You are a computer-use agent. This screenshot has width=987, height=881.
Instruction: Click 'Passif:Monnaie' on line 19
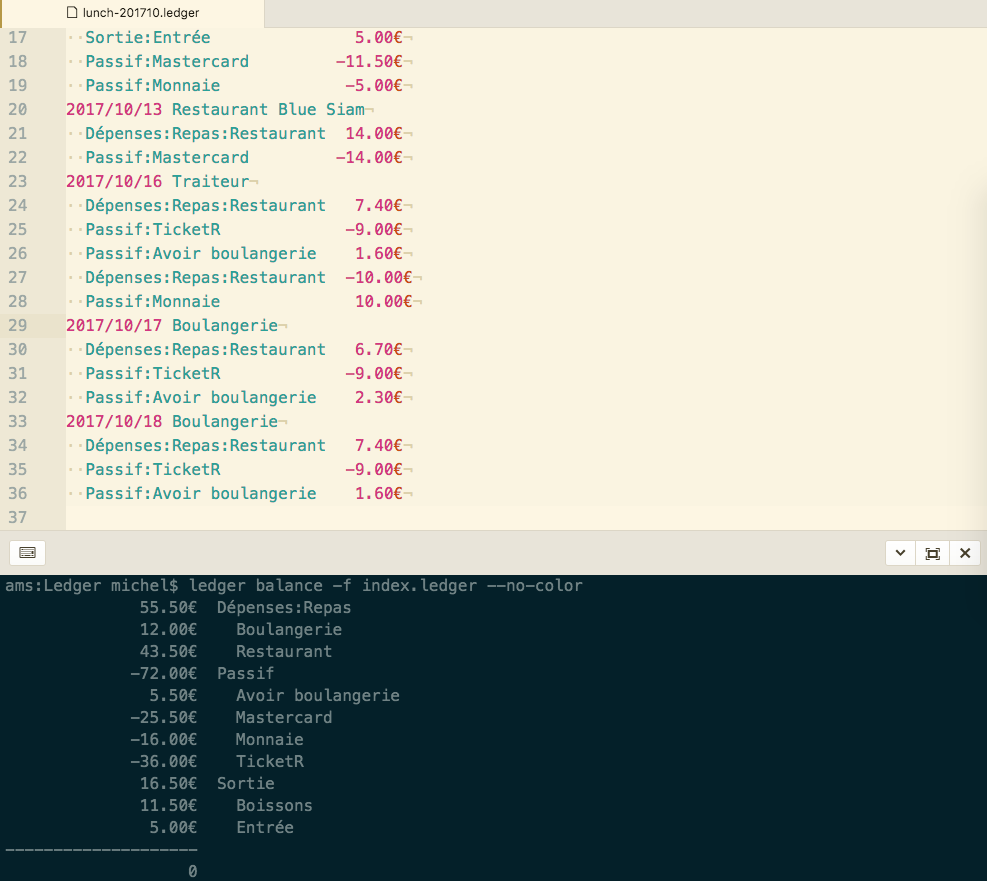click(153, 85)
